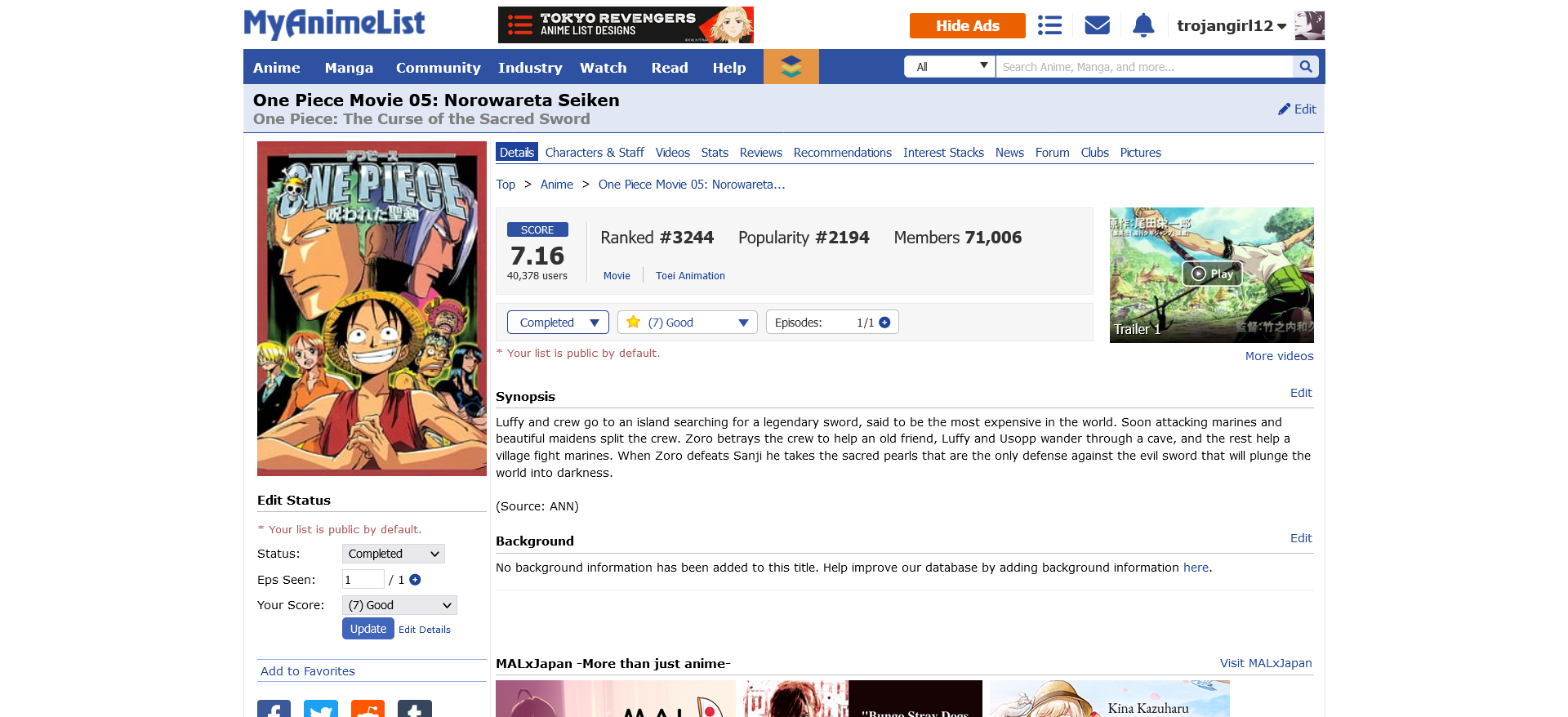Click the pencil Edit link for the title
The width and height of the screenshot is (1568, 717).
(1297, 109)
